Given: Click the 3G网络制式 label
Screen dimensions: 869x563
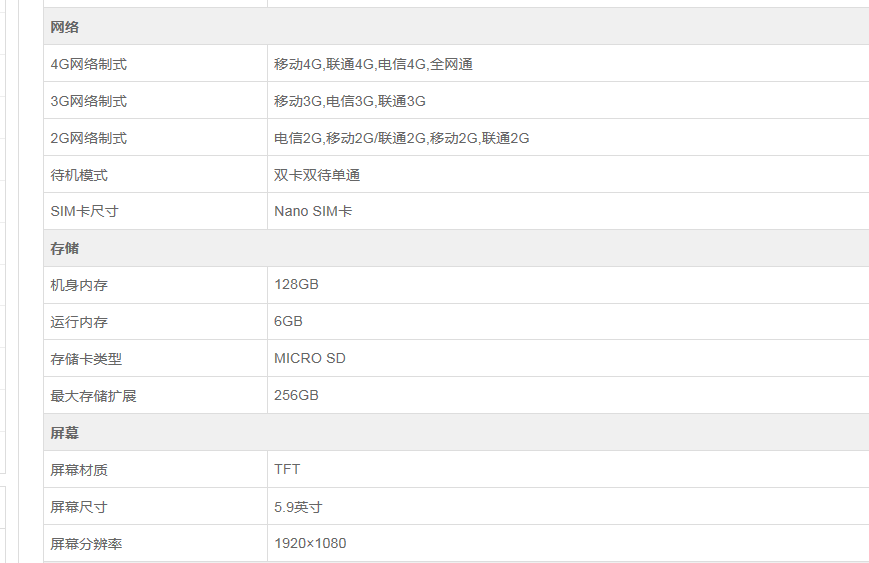Looking at the screenshot, I should (x=89, y=101).
